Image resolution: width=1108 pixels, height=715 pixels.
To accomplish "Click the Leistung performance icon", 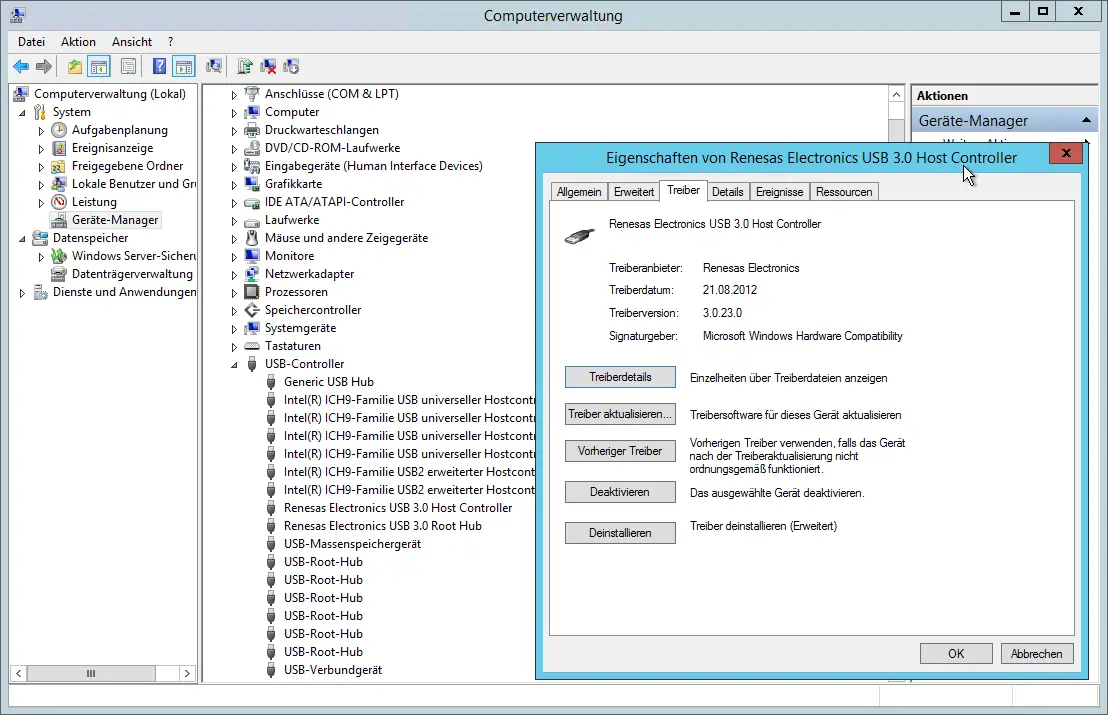I will [59, 202].
